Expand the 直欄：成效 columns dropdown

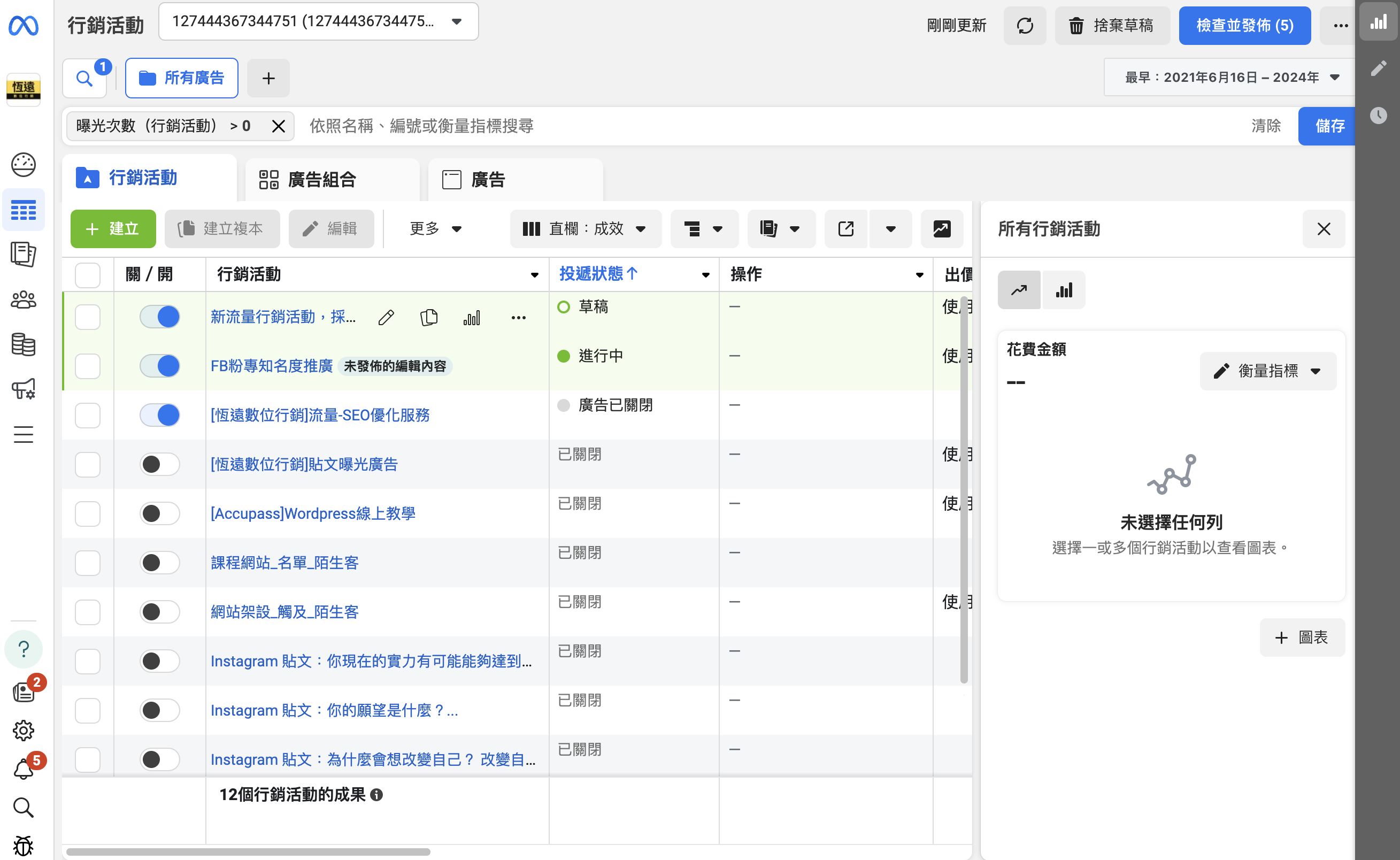click(x=585, y=229)
